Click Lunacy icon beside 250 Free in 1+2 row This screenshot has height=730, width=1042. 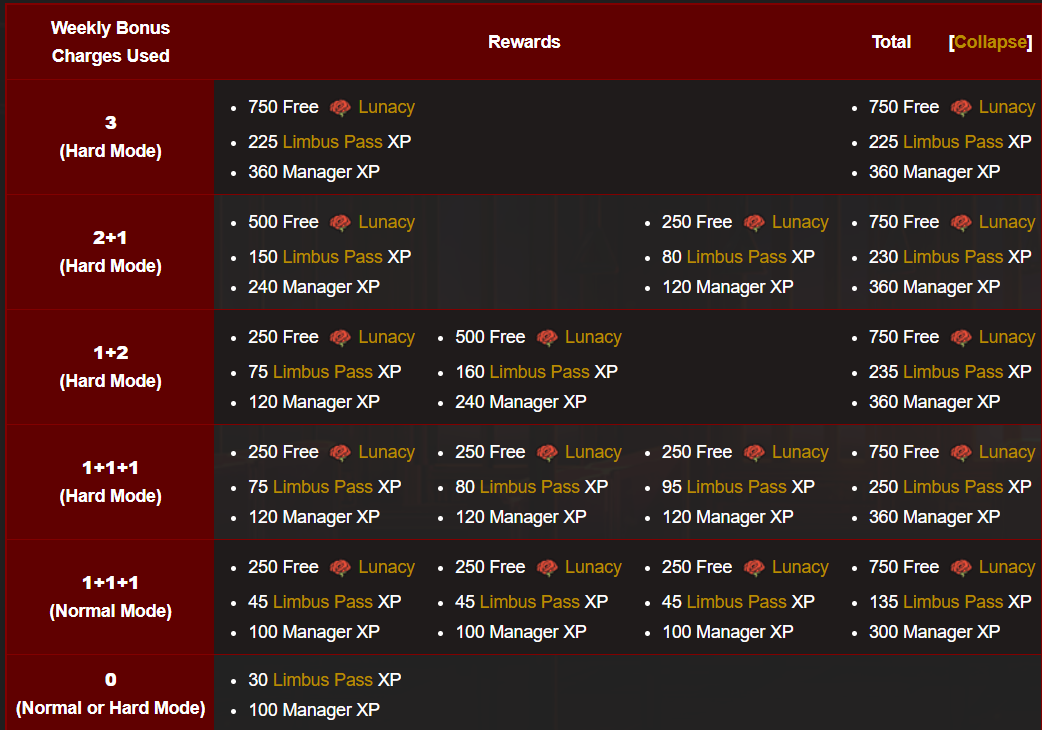pos(340,337)
